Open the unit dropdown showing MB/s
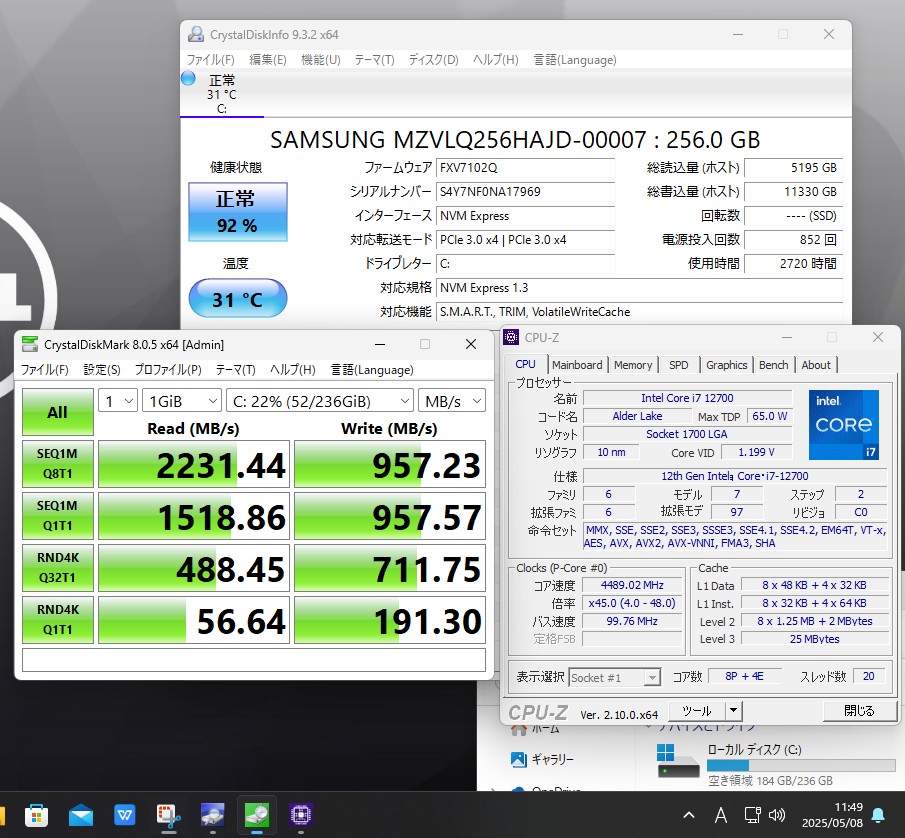 point(452,401)
